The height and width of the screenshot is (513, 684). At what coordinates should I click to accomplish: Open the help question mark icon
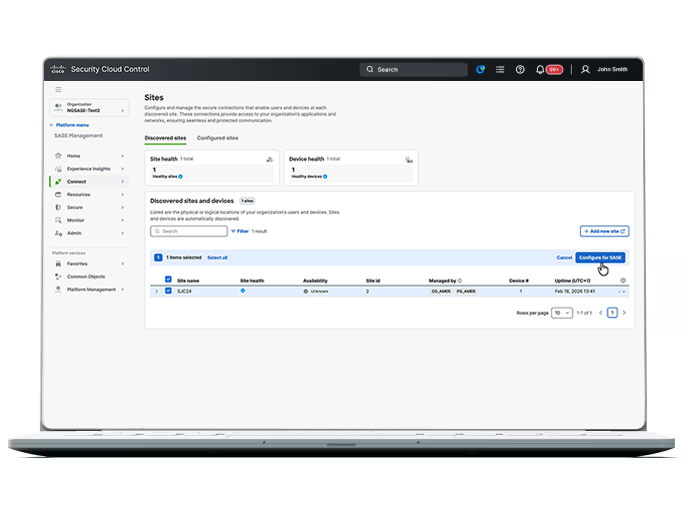520,69
